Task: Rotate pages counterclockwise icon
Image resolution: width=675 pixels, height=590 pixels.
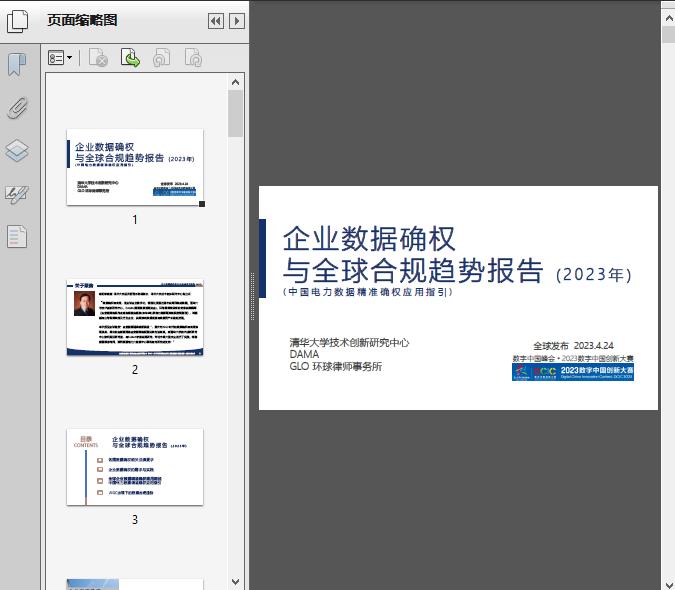Action: click(162, 58)
